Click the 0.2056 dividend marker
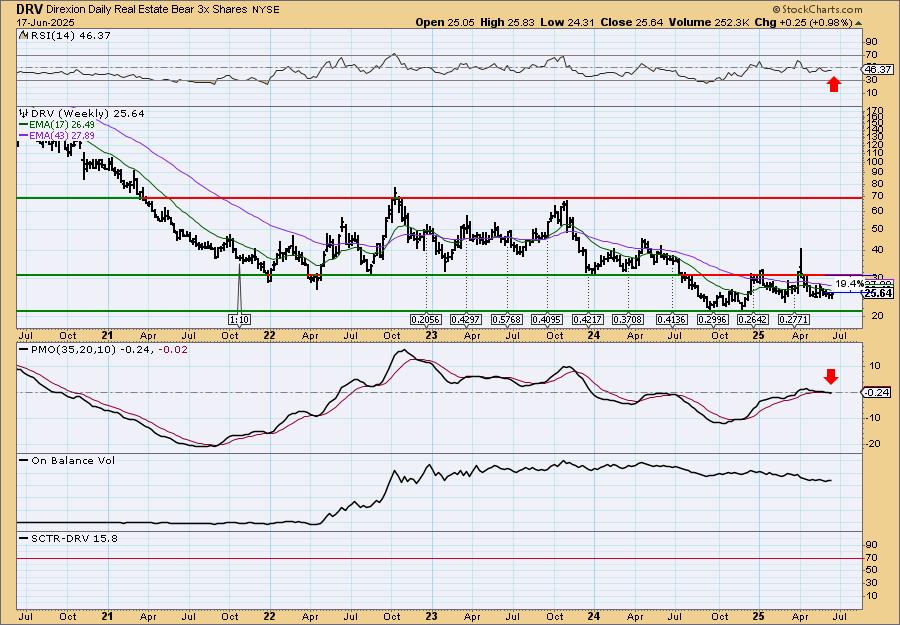Image resolution: width=900 pixels, height=625 pixels. (426, 319)
